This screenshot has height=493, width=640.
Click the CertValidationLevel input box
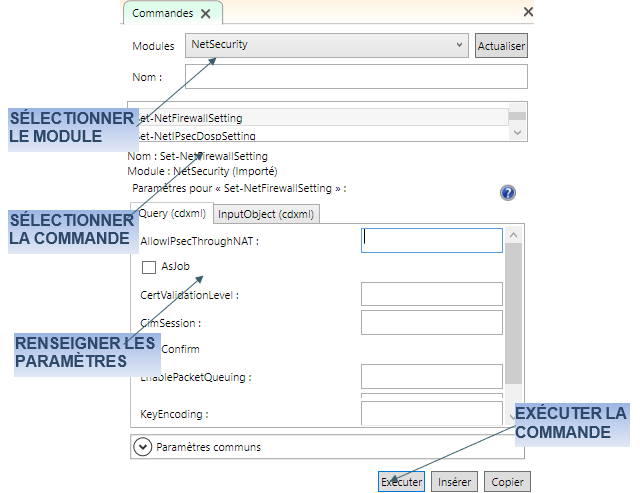[431, 294]
